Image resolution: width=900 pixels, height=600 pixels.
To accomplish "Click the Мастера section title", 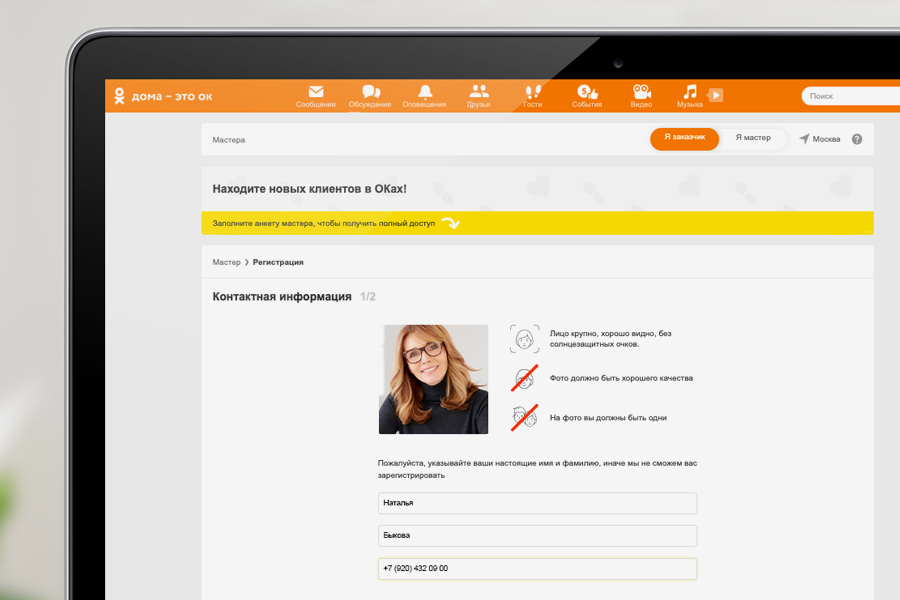I will point(228,140).
